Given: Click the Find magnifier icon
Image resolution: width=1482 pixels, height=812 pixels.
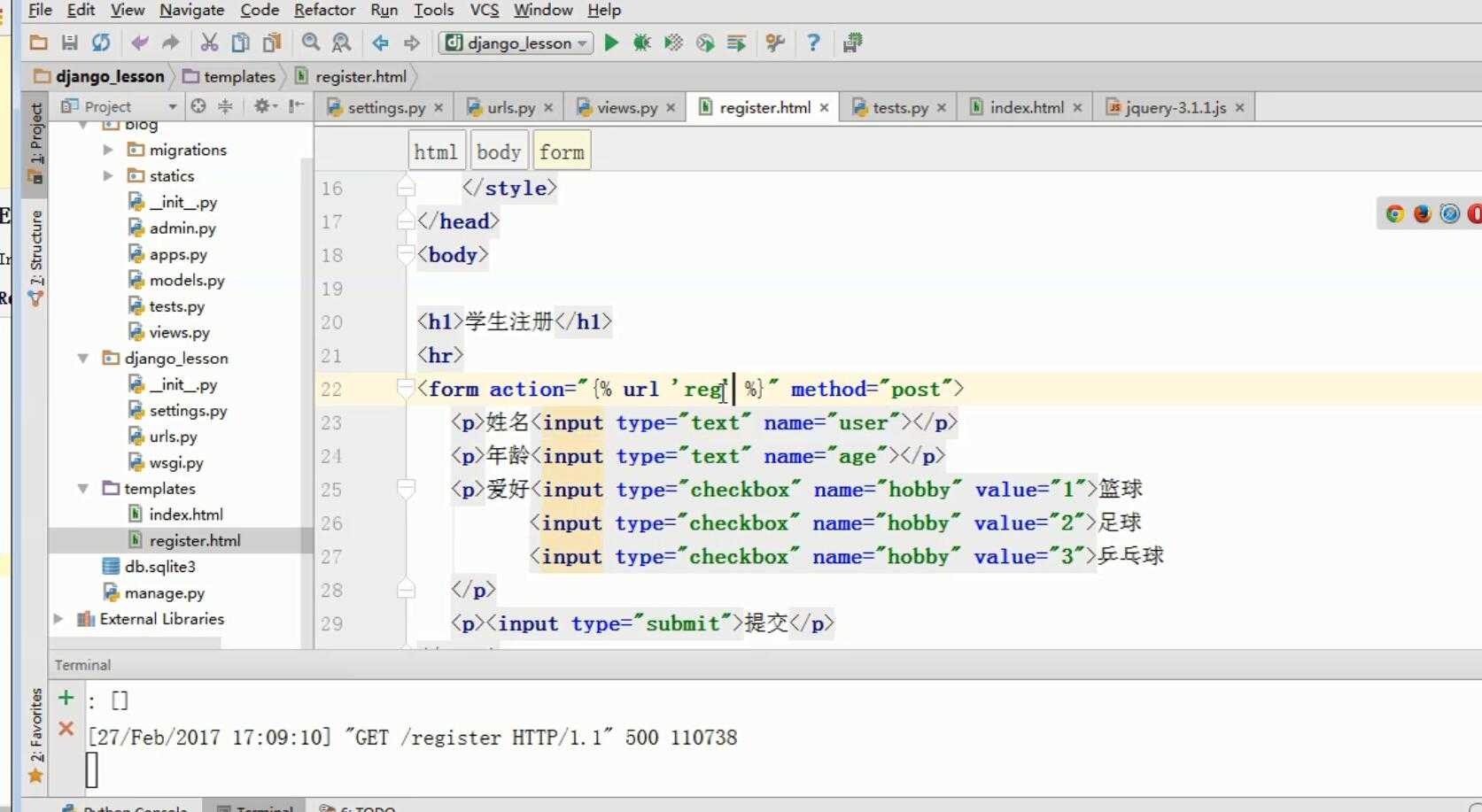Looking at the screenshot, I should (310, 43).
